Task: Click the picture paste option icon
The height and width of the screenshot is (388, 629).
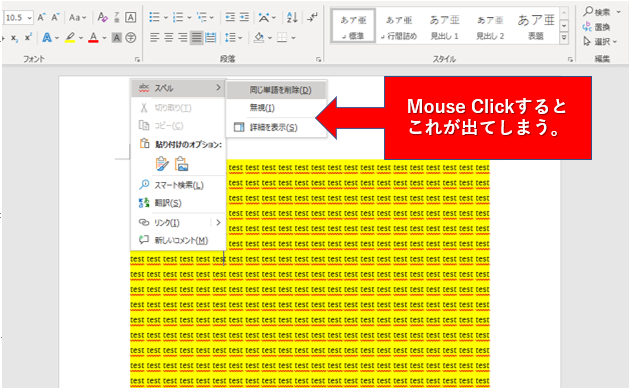Action: [181, 164]
